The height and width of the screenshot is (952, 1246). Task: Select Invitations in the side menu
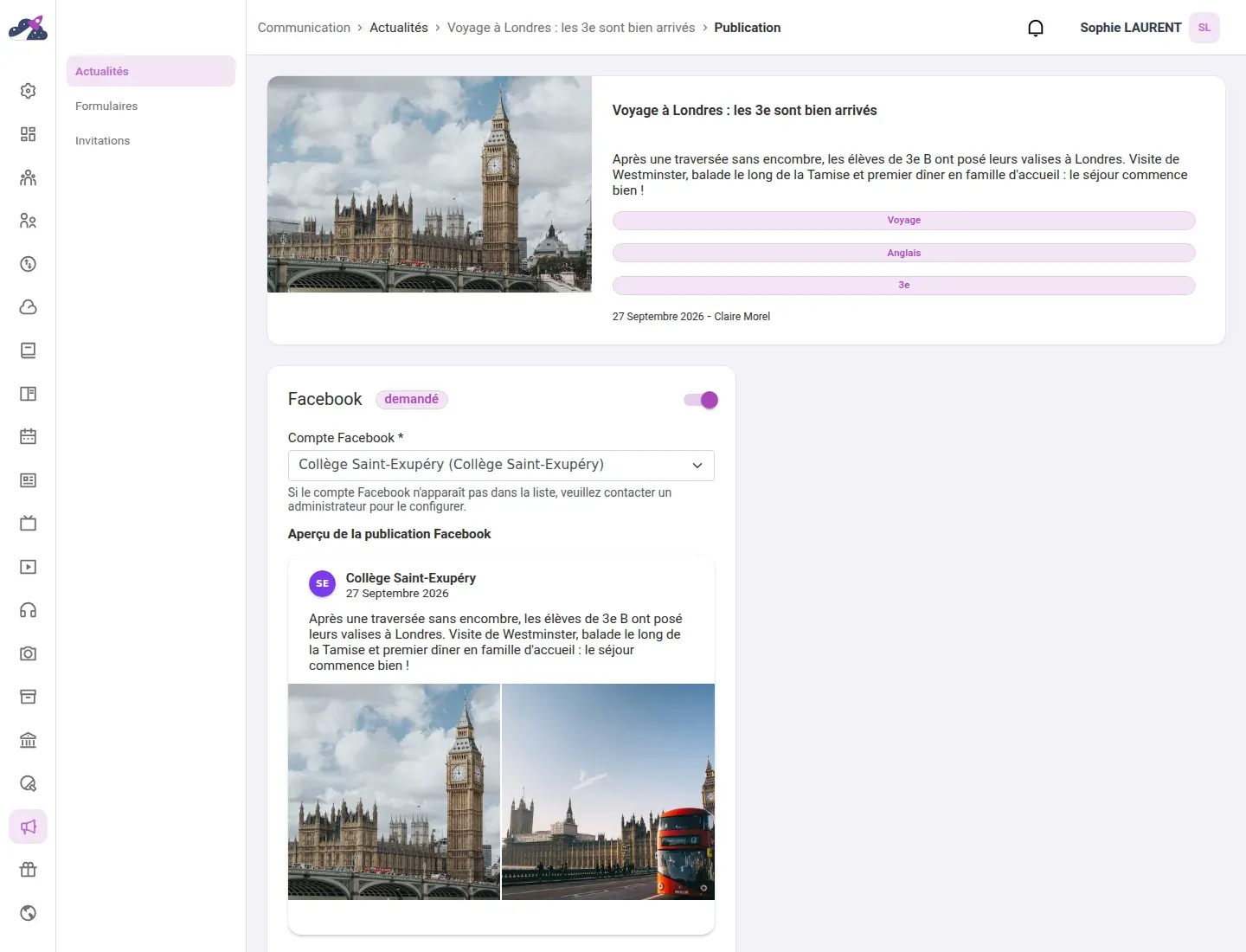click(x=151, y=140)
